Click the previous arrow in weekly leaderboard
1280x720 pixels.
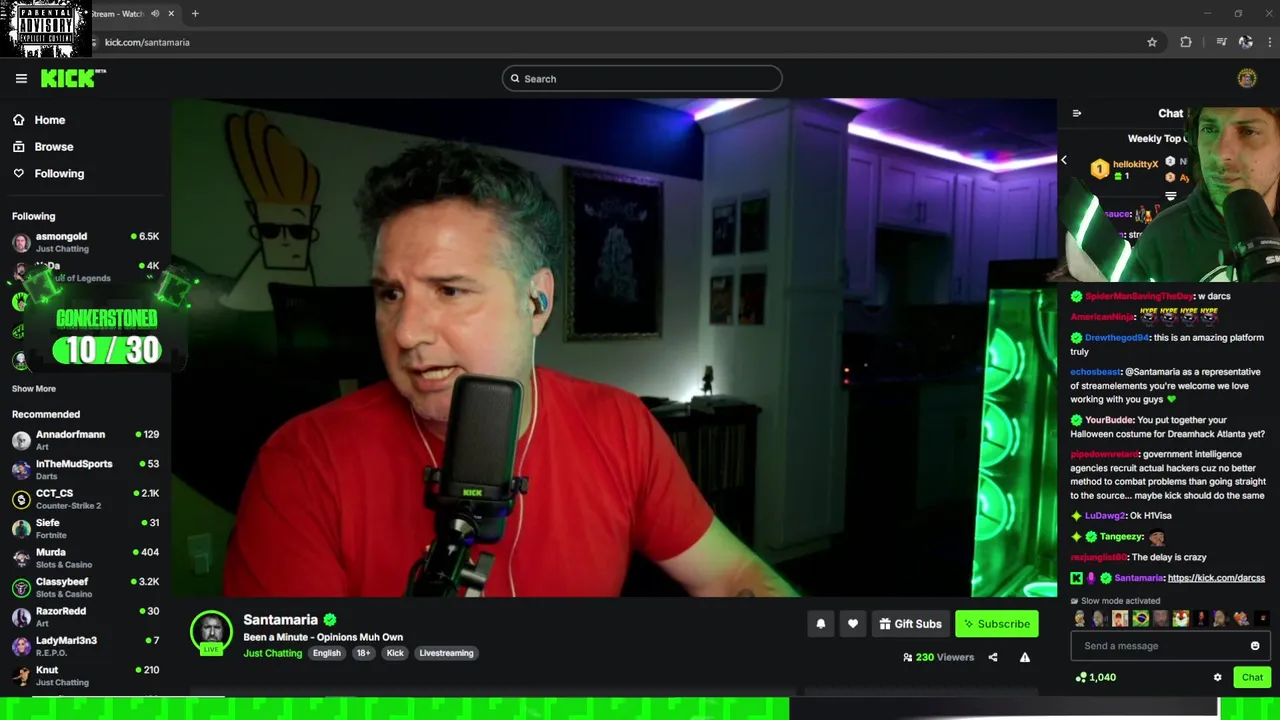pos(1064,160)
